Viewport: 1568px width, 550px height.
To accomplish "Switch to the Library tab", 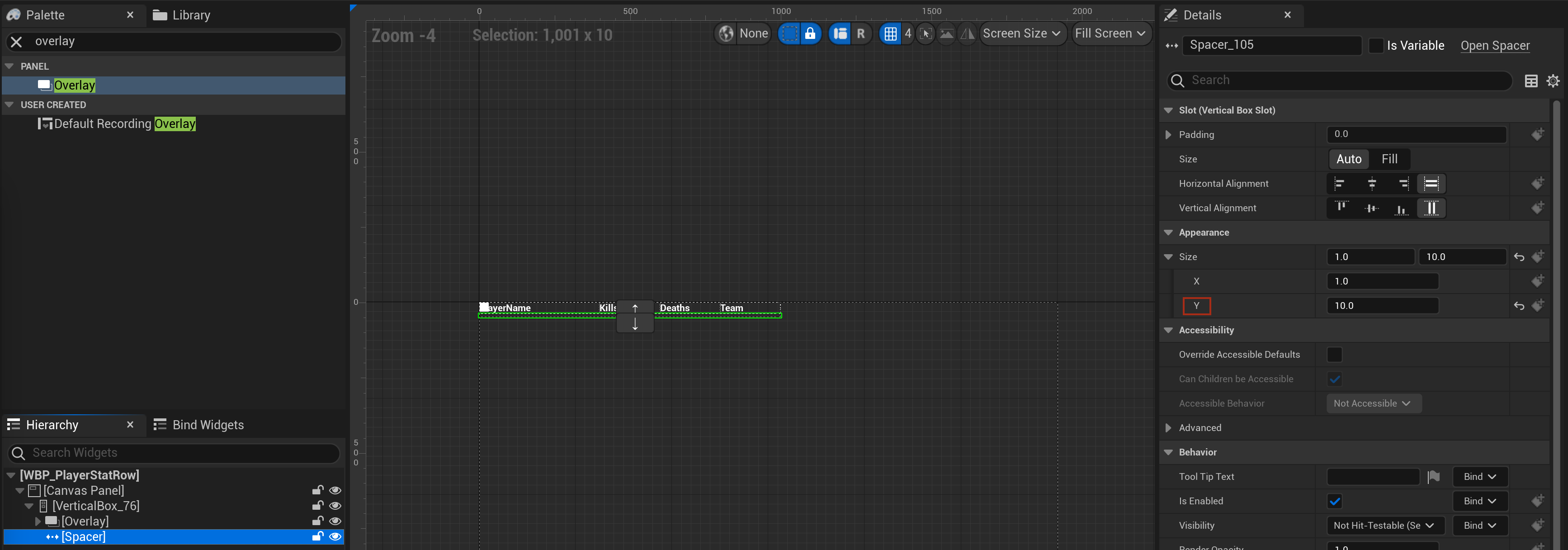I will (x=181, y=15).
